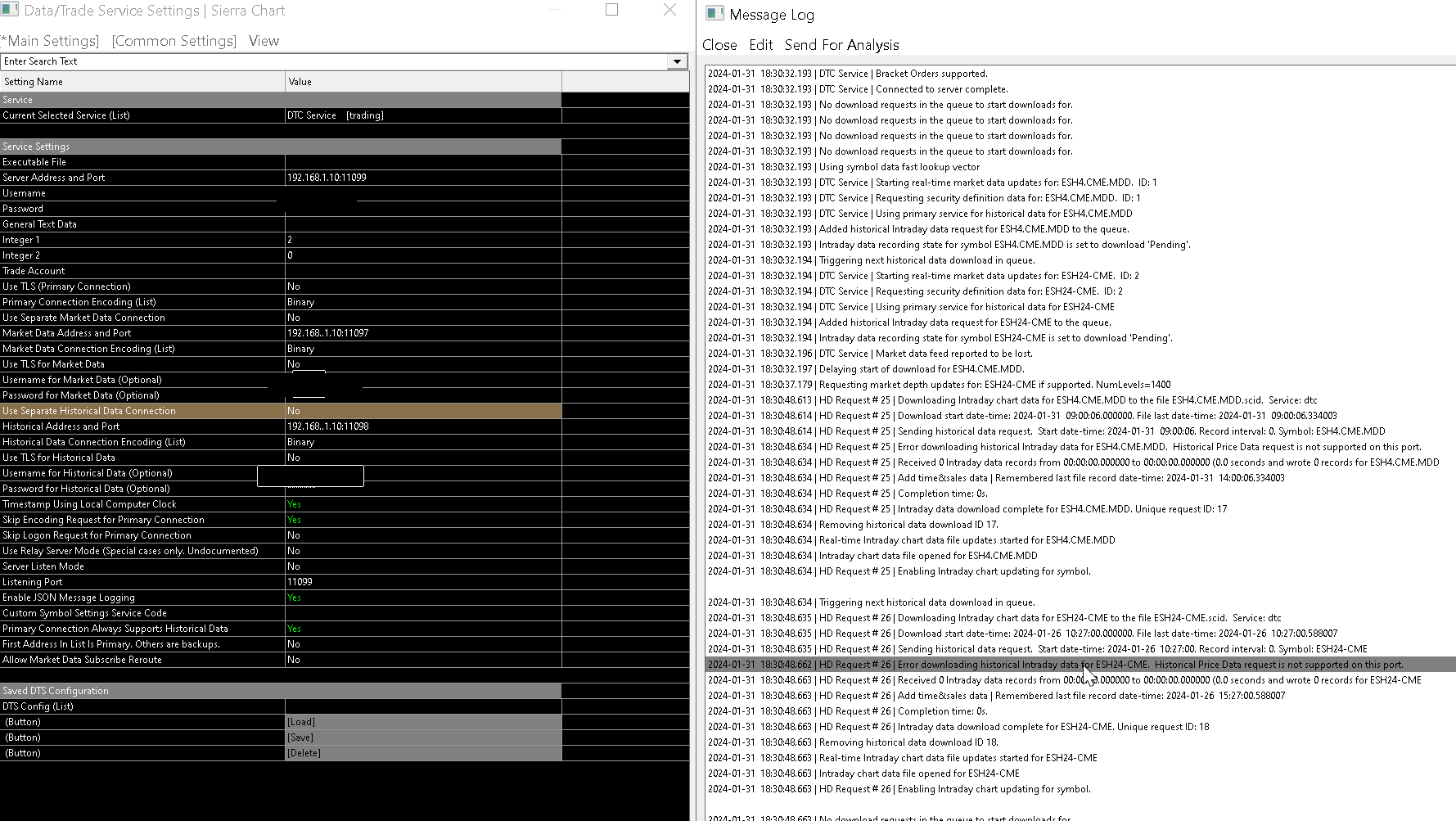Close the Data/Trade Service Settings window
Viewport: 1456px width, 821px height.
669,10
